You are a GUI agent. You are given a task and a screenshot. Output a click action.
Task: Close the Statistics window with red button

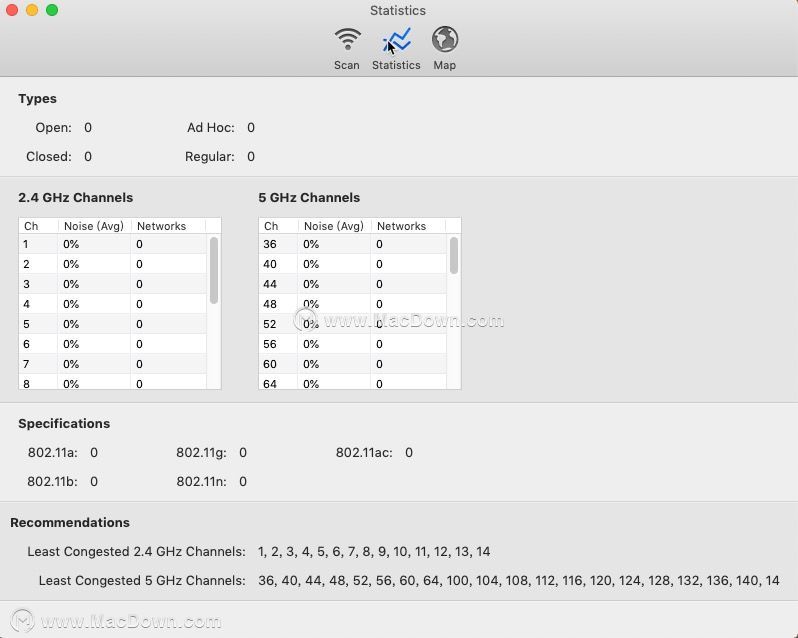point(12,10)
